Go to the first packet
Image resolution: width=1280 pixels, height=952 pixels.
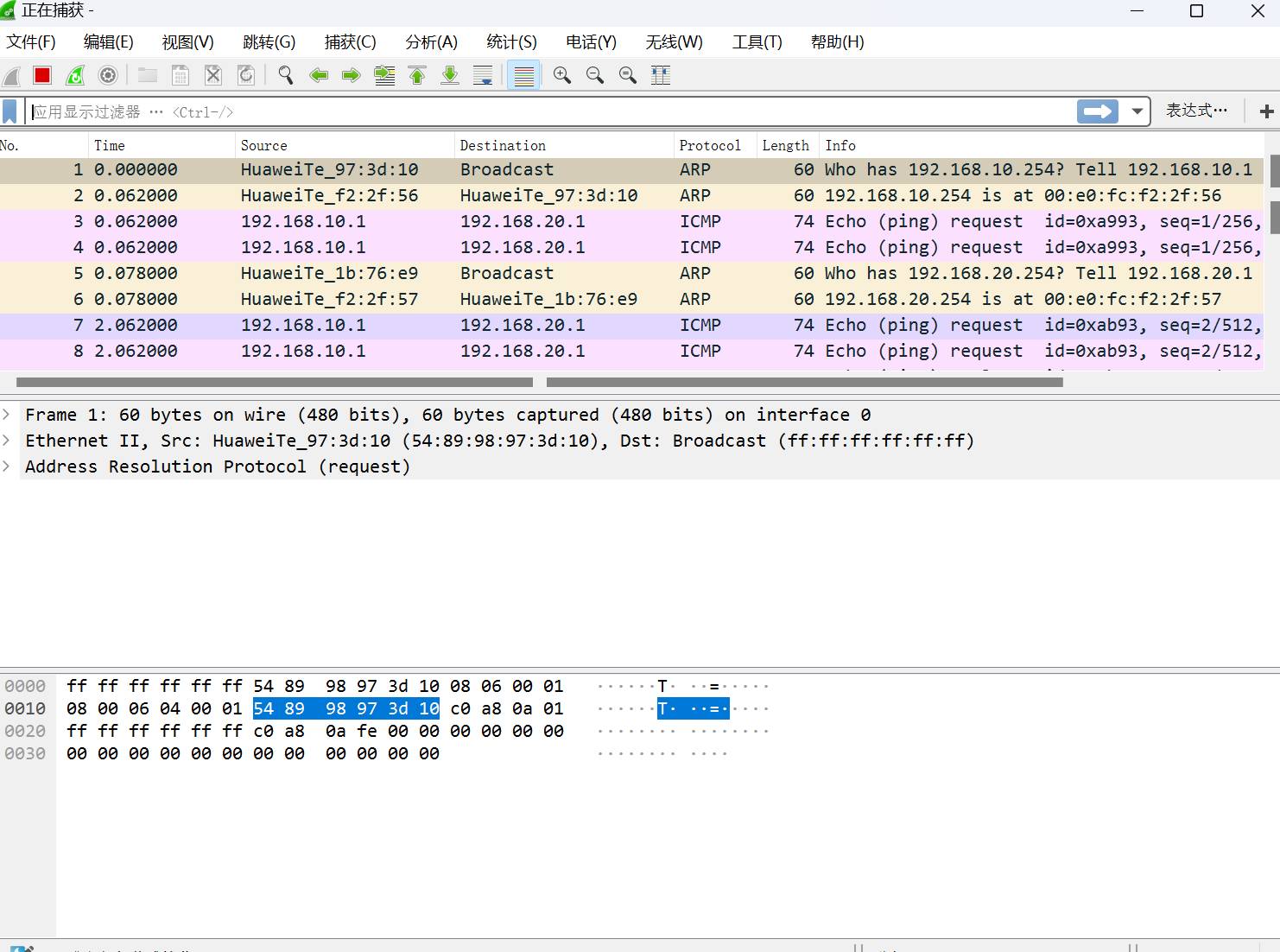click(417, 76)
